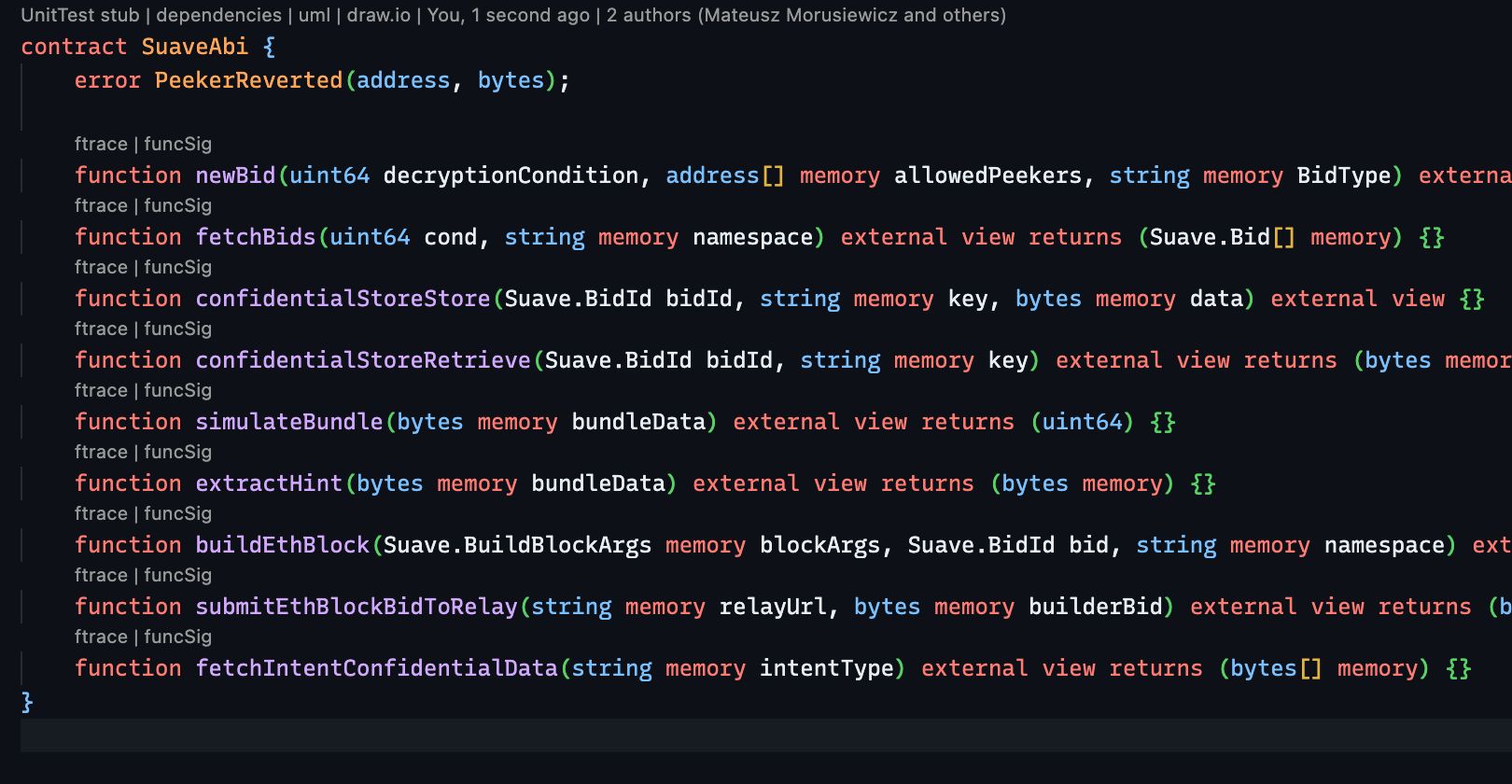Click the allowedPeekers parameter
This screenshot has width=1512, height=784.
coord(987,175)
